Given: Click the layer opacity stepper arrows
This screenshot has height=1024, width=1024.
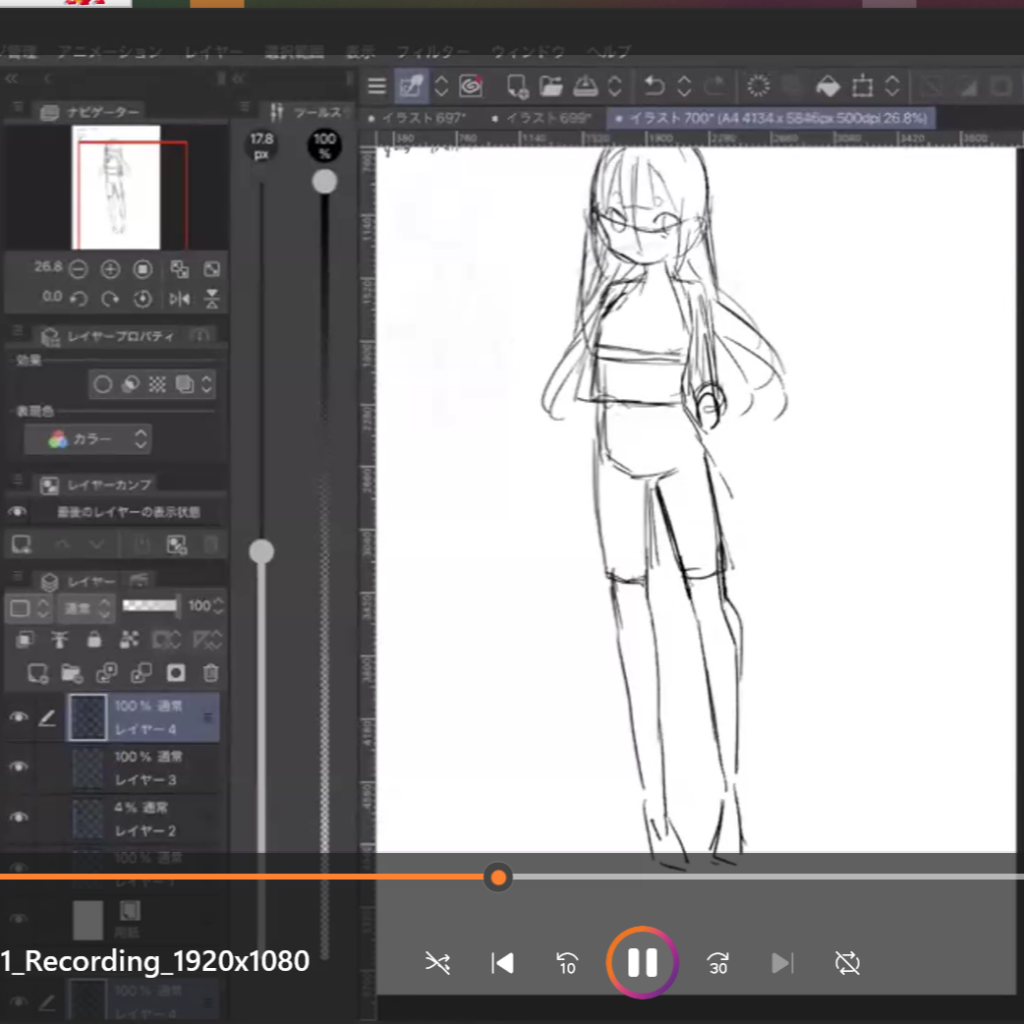Looking at the screenshot, I should click(219, 606).
